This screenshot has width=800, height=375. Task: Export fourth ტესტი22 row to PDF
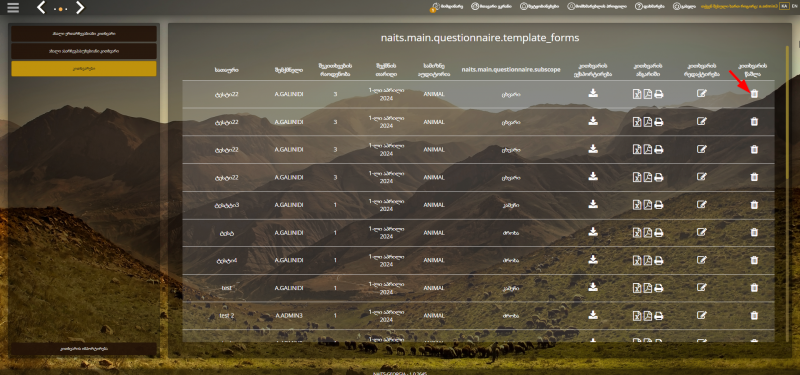click(x=647, y=177)
